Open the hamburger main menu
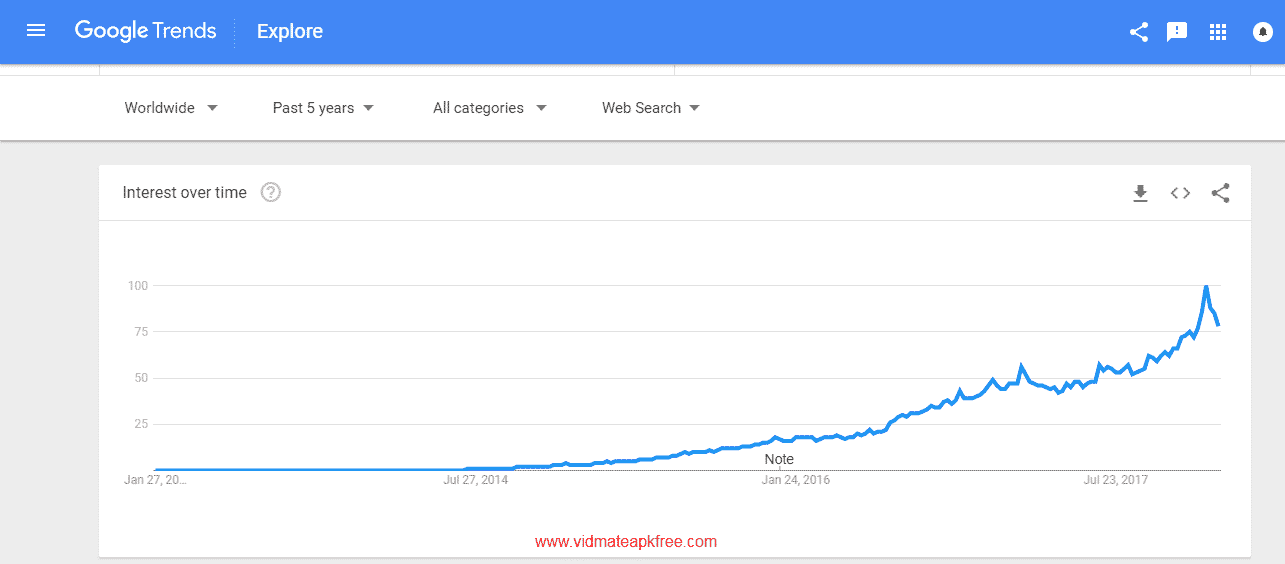Image resolution: width=1285 pixels, height=564 pixels. point(36,31)
